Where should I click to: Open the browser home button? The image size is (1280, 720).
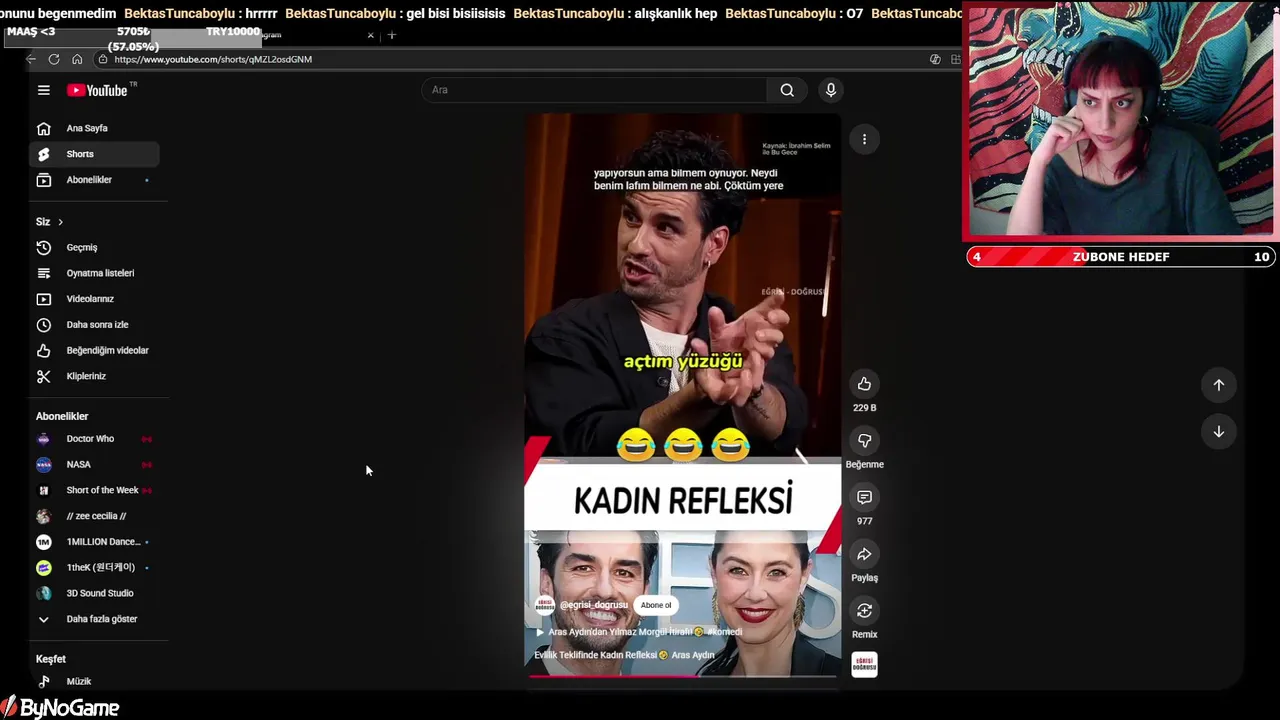[x=77, y=59]
